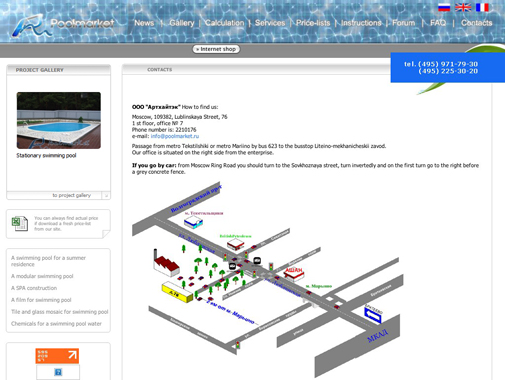
Task: Click the location map image
Action: [x=268, y=279]
